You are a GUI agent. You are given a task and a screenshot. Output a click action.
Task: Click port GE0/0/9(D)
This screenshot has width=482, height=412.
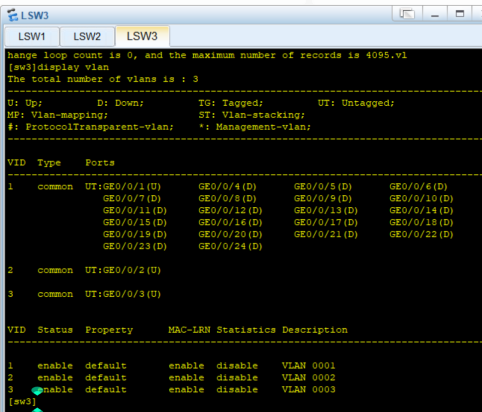[x=323, y=199]
